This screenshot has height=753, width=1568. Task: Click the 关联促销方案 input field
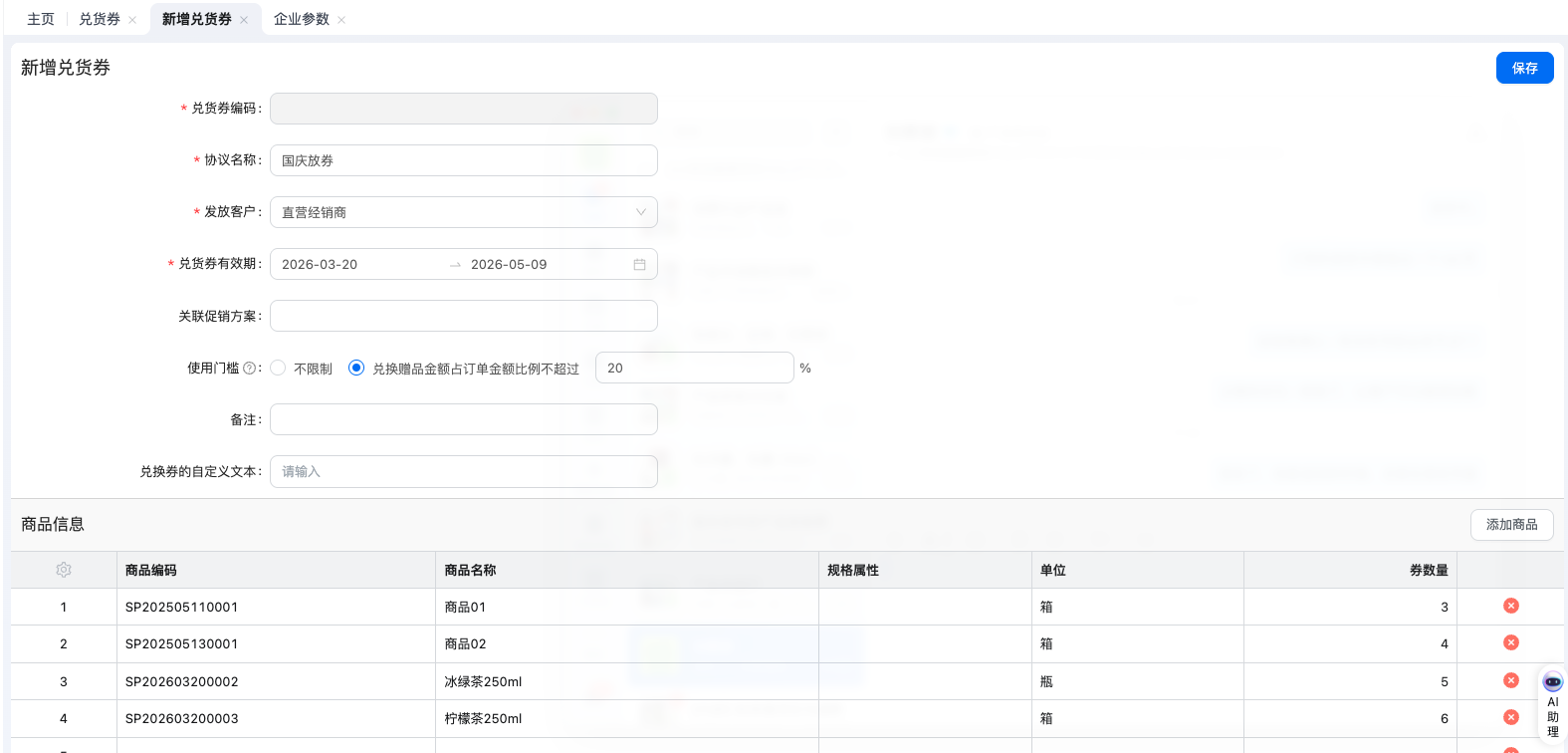point(464,316)
